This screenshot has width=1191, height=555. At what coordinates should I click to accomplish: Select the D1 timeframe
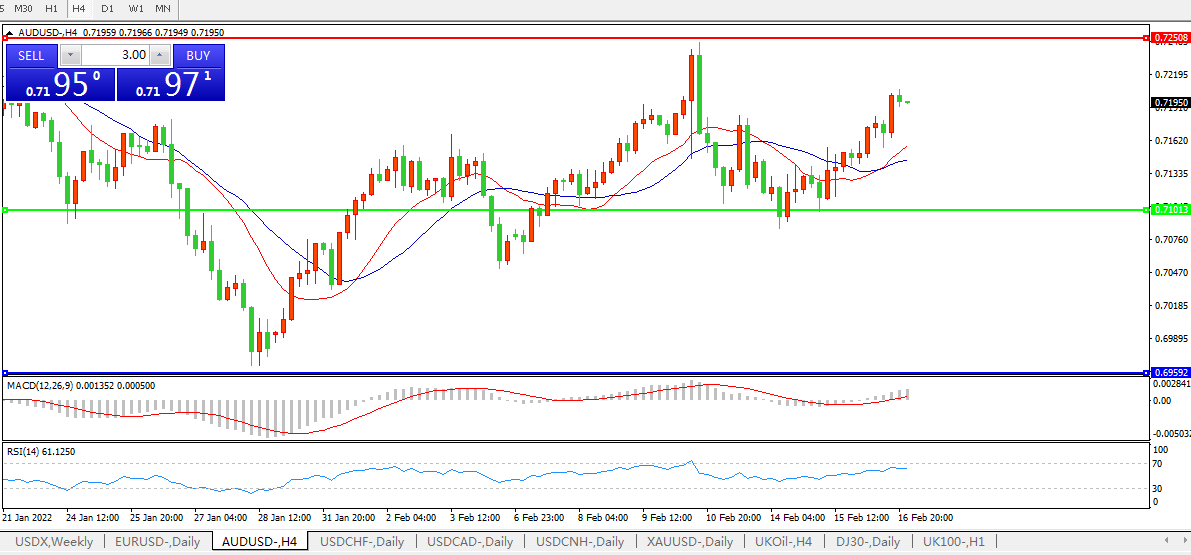click(108, 8)
